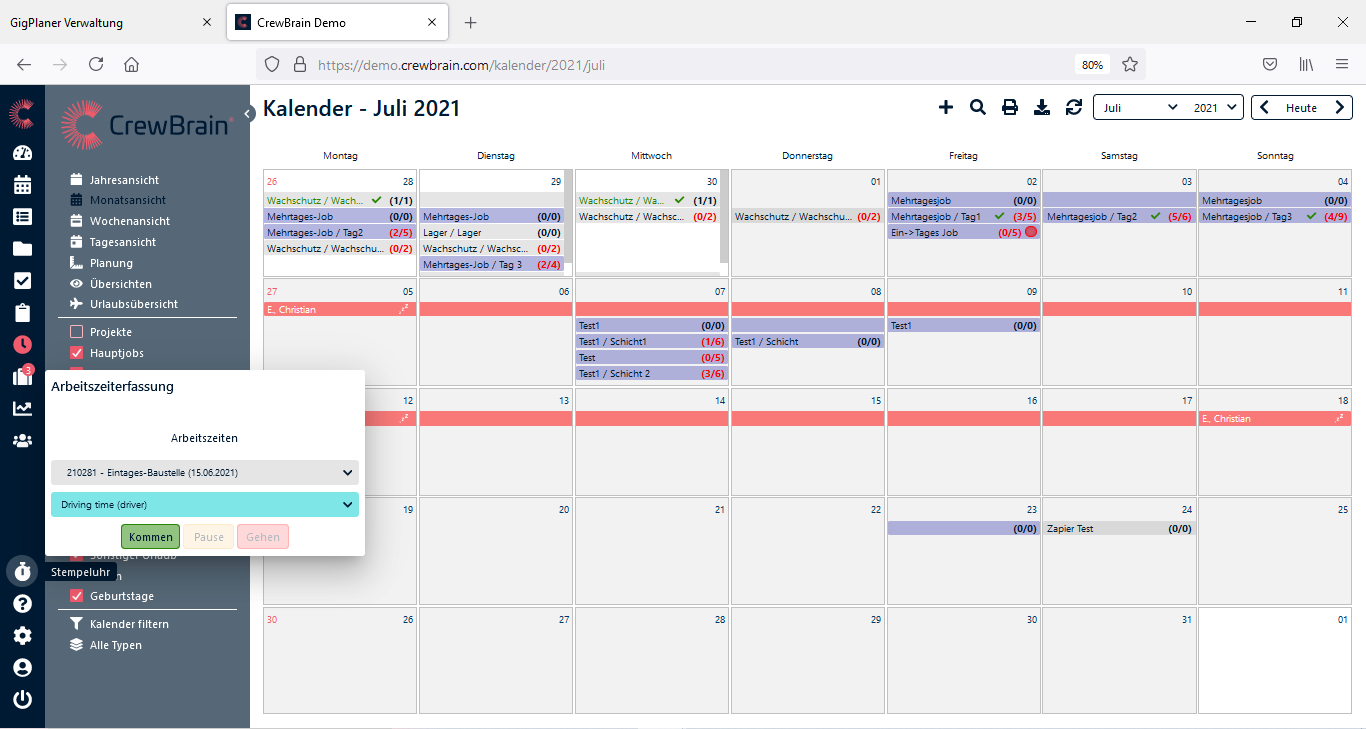This screenshot has width=1366, height=729.
Task: Click the download export icon
Action: 1042,107
